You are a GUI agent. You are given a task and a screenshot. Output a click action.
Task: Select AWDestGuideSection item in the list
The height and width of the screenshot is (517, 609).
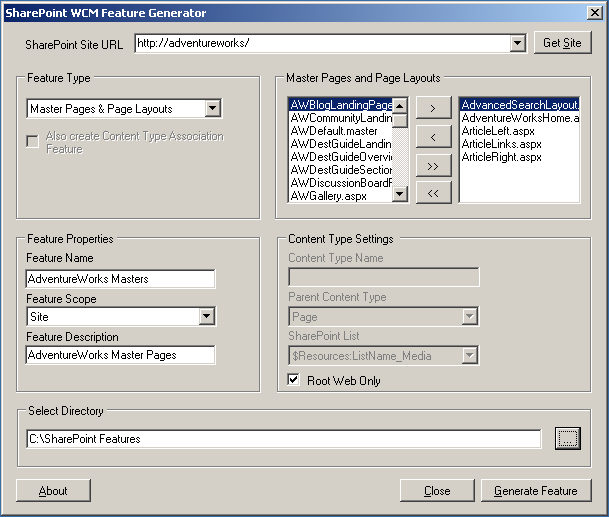[341, 170]
